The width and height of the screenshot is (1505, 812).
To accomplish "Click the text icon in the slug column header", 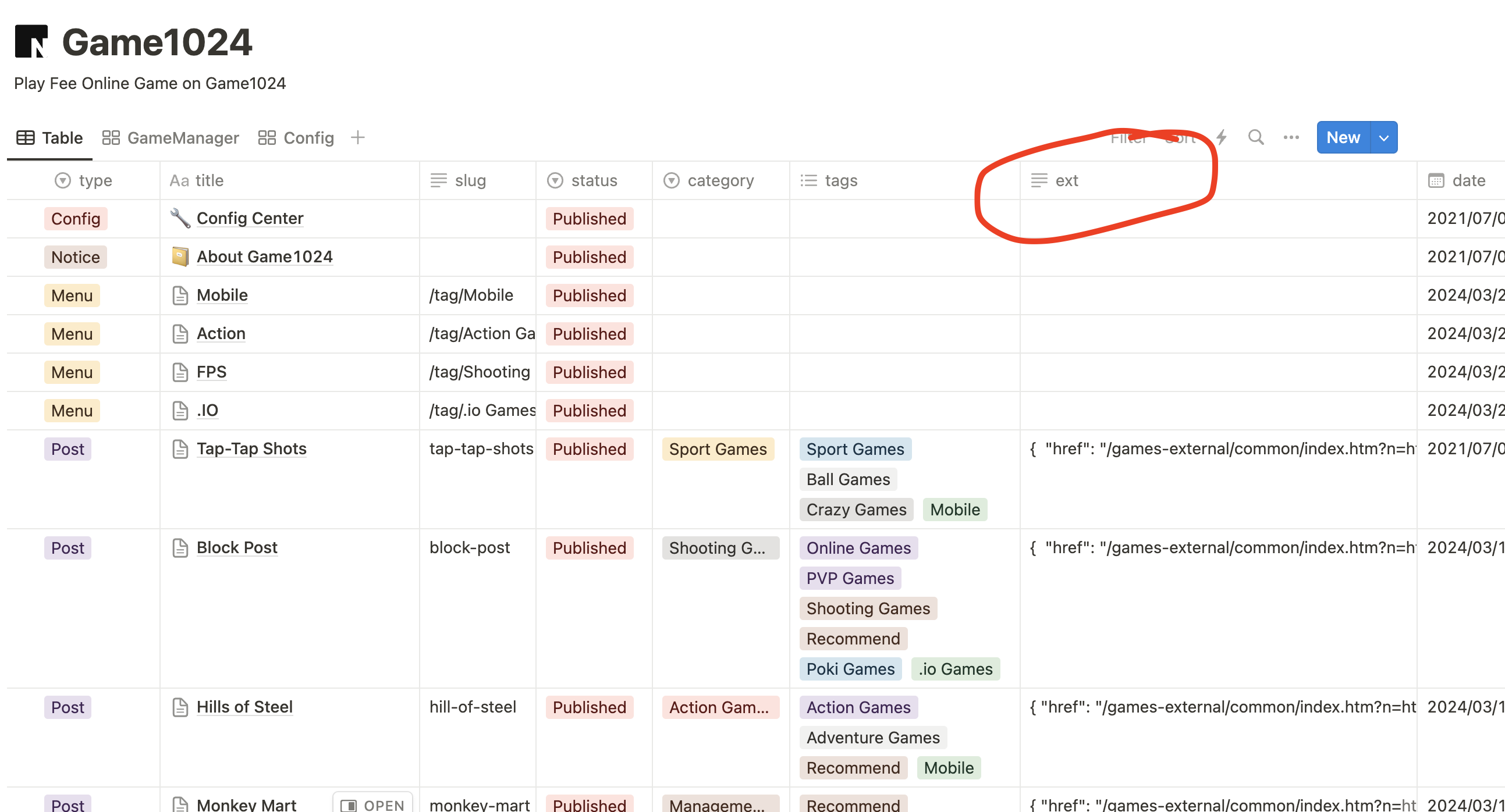I will [x=438, y=180].
